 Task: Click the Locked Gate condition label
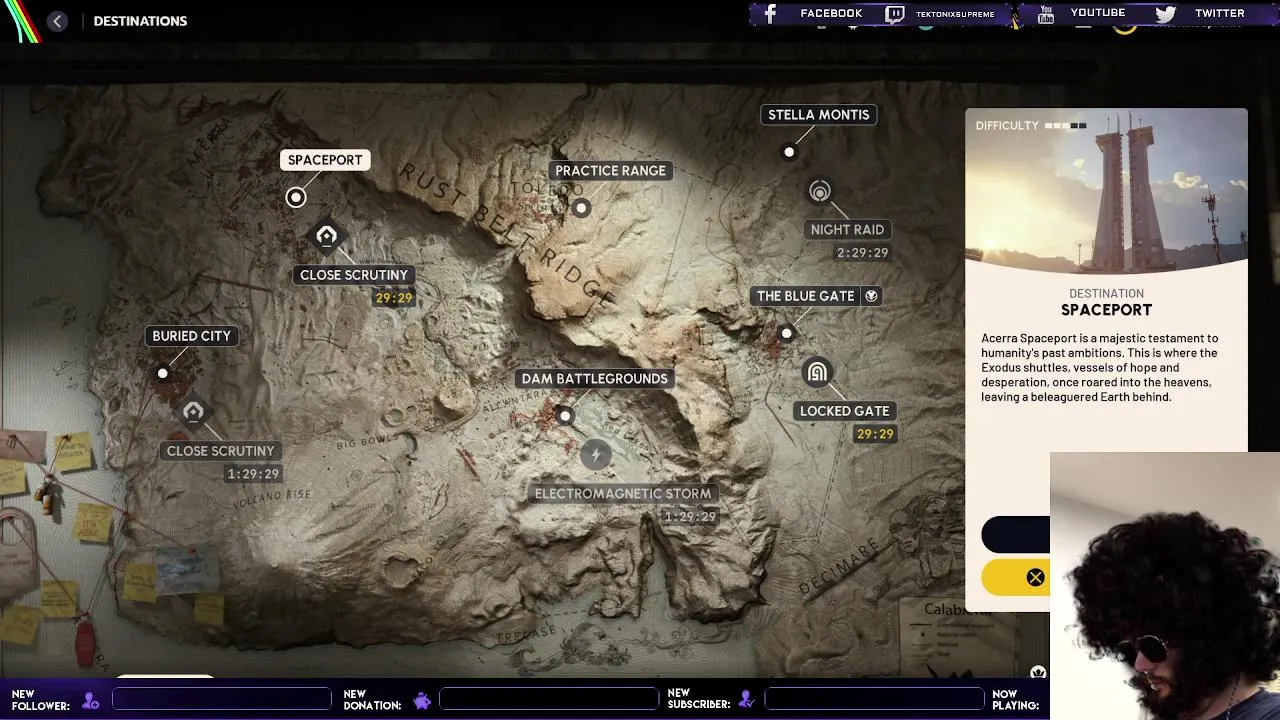pyautogui.click(x=844, y=411)
